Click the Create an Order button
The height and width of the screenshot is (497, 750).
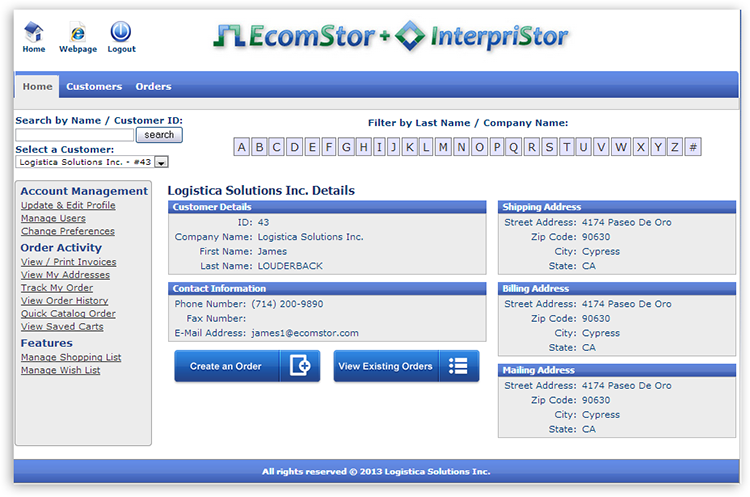[247, 366]
